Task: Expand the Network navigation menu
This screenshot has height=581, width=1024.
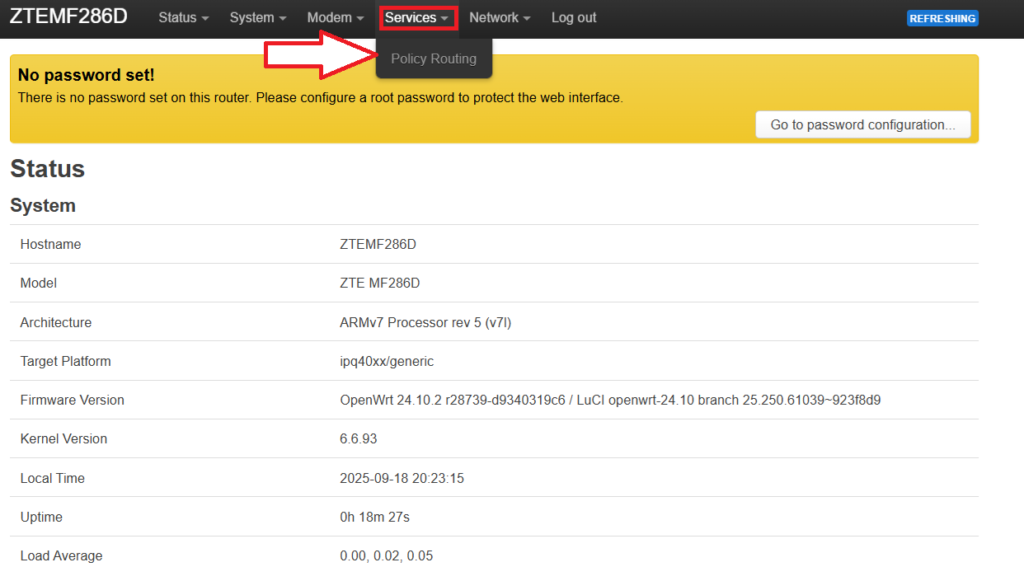Action: 499,18
